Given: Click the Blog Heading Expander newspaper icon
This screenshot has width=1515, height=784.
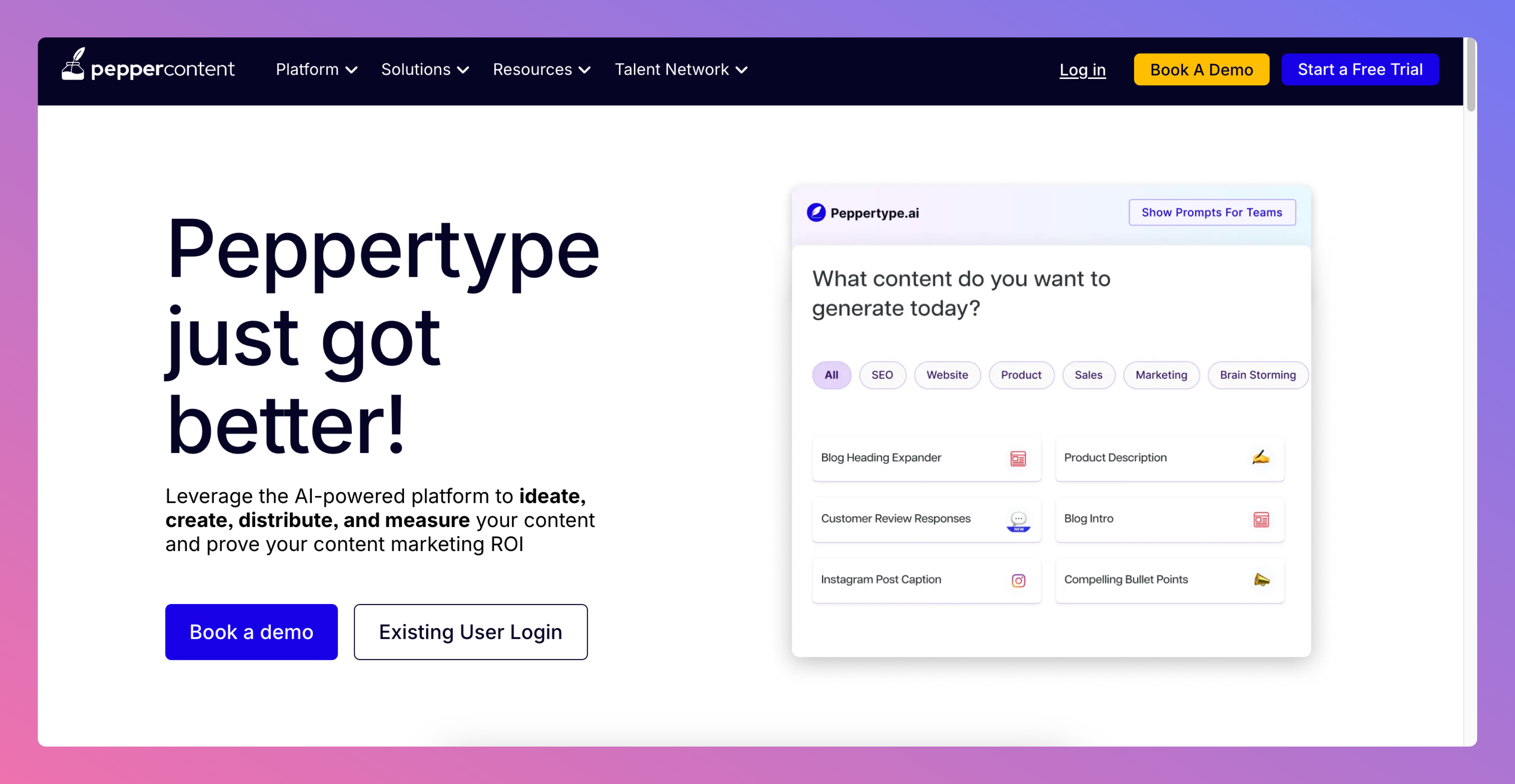Looking at the screenshot, I should tap(1018, 458).
